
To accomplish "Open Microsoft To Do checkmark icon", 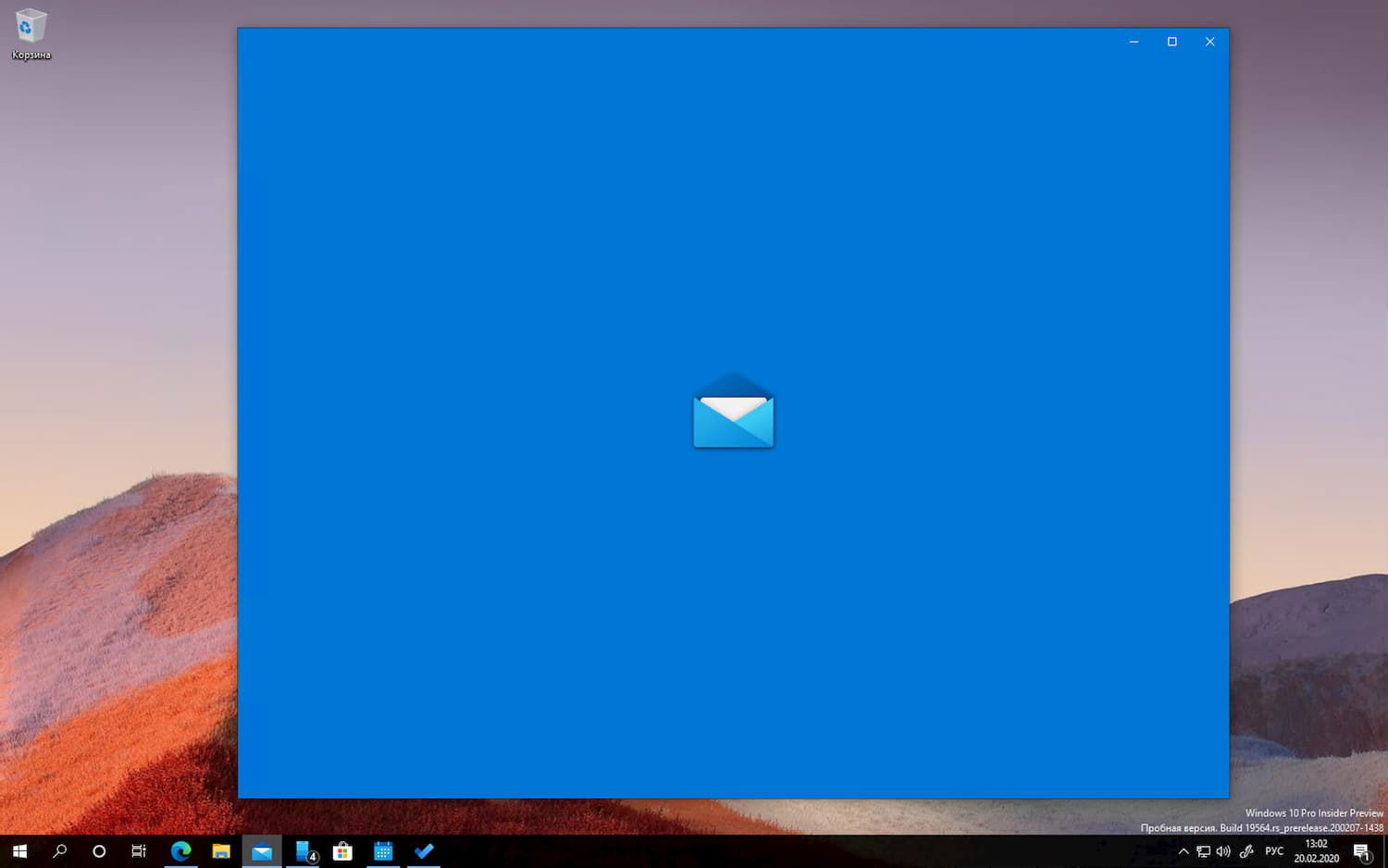I will tap(424, 851).
